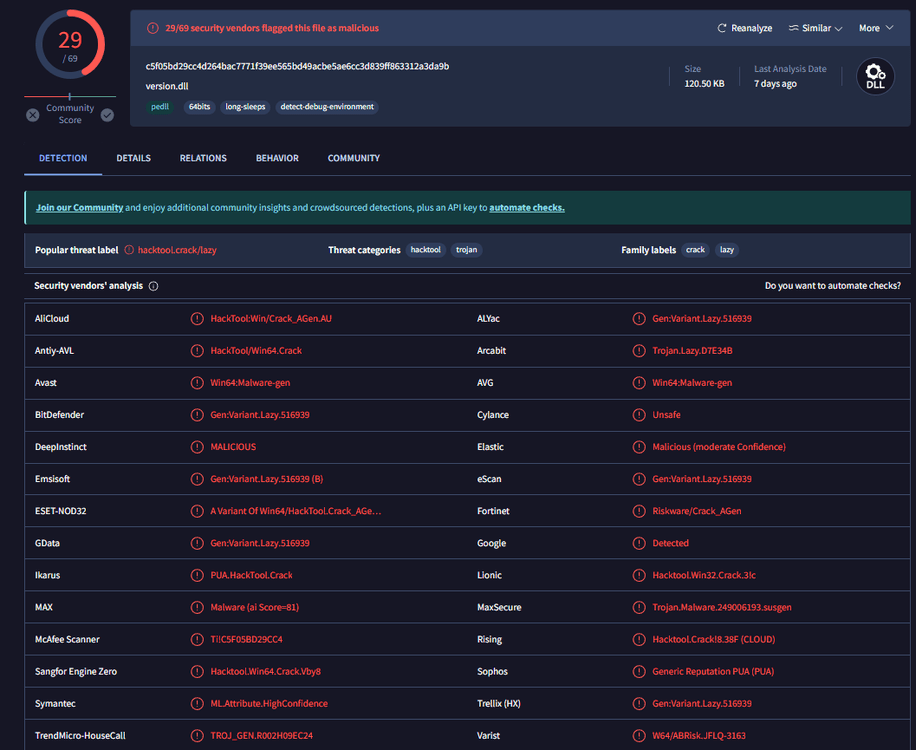Screen dimensions: 916x750
Task: Open the More dropdown menu
Action: point(875,28)
